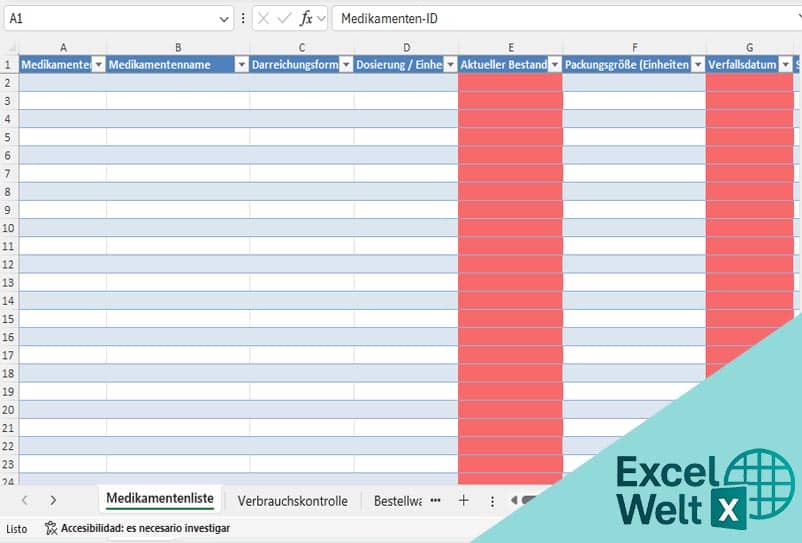This screenshot has width=802, height=543.
Task: Click the previous sheet navigation arrow
Action: pos(25,501)
